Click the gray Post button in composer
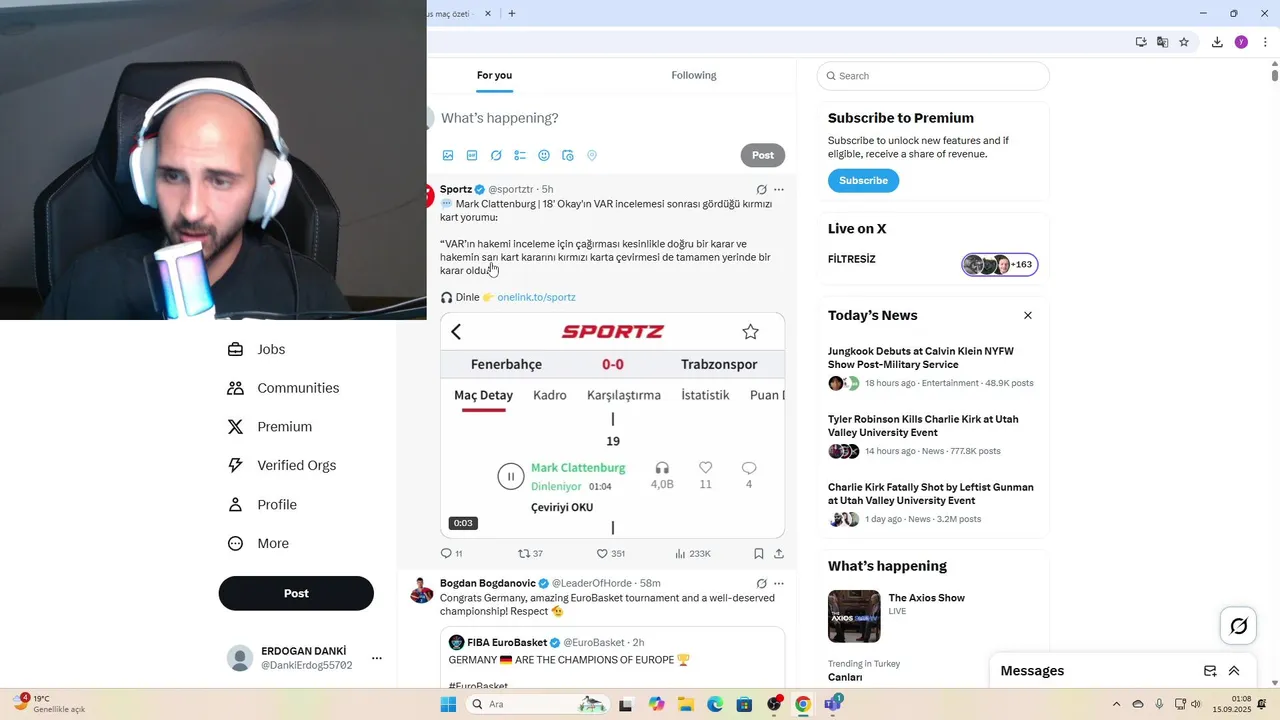This screenshot has width=1280, height=720. click(x=763, y=155)
